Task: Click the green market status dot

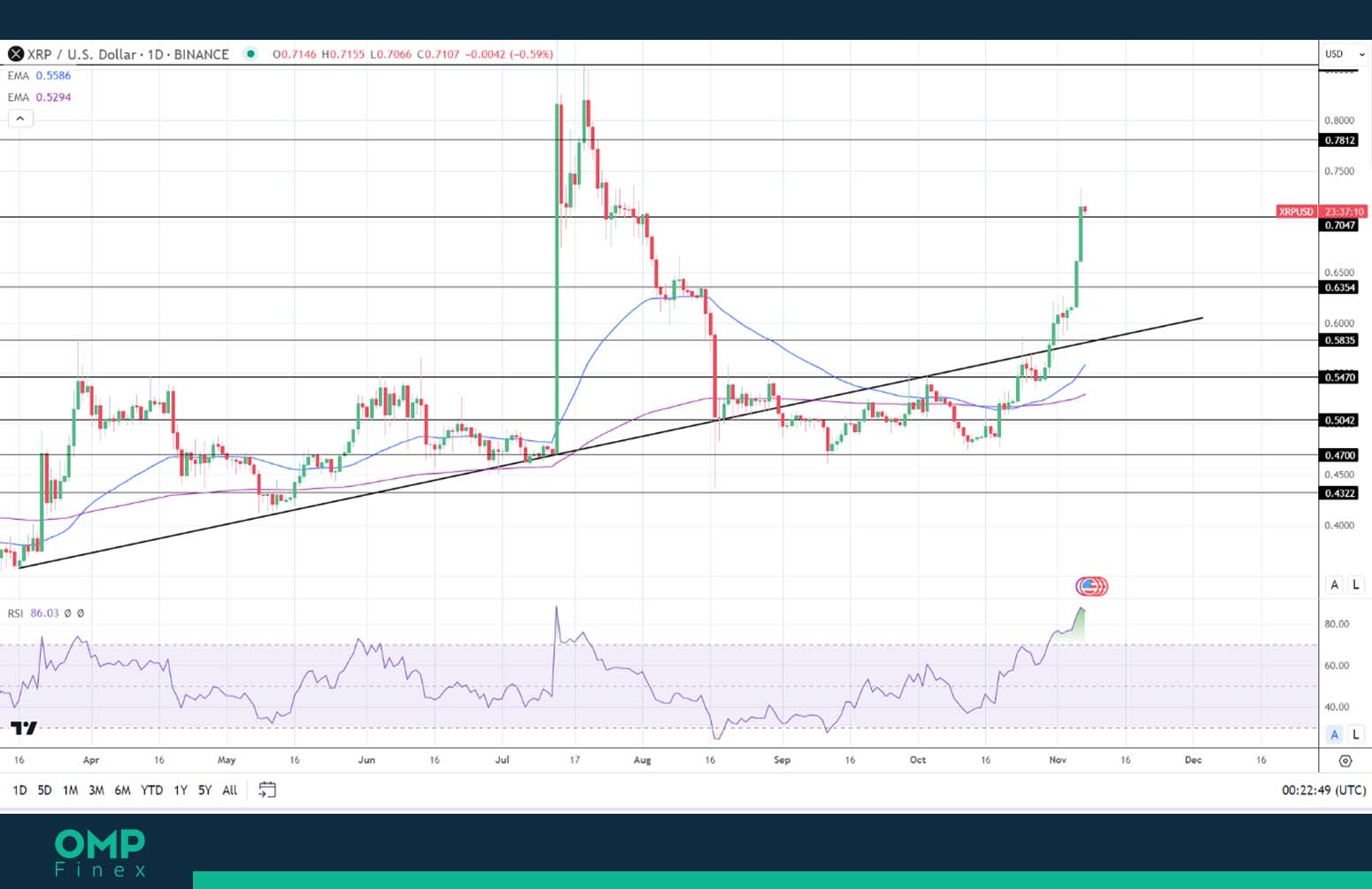Action: (x=251, y=54)
